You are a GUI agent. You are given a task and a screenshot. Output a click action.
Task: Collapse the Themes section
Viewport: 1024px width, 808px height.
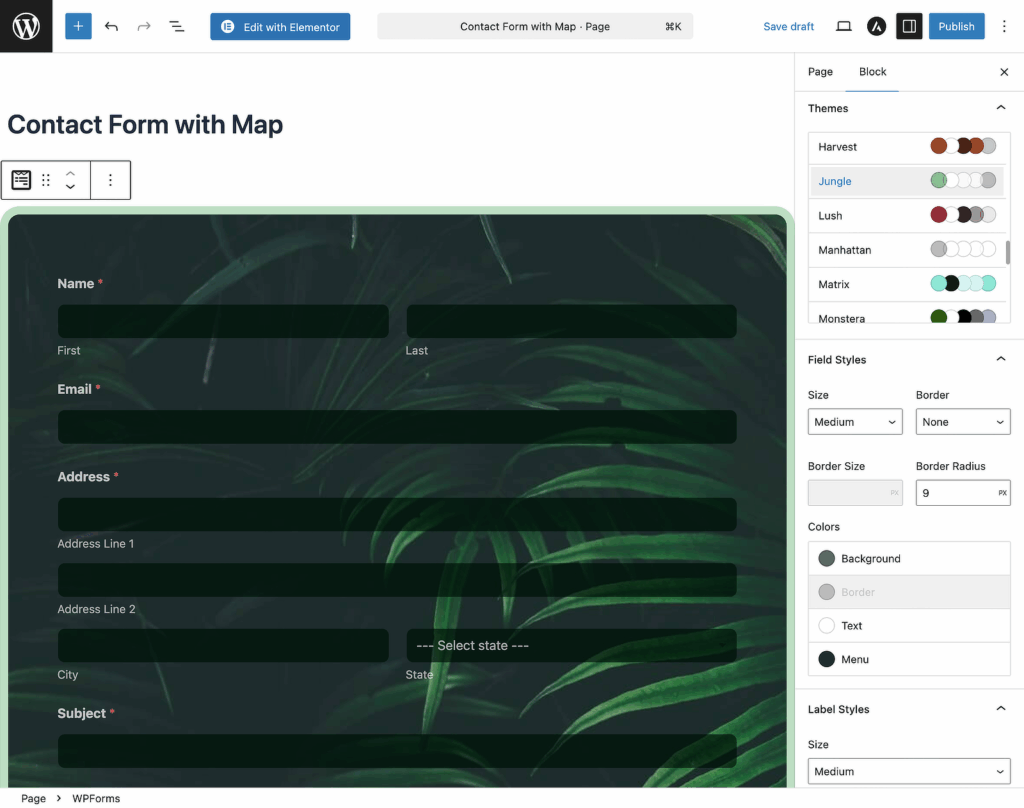1000,108
